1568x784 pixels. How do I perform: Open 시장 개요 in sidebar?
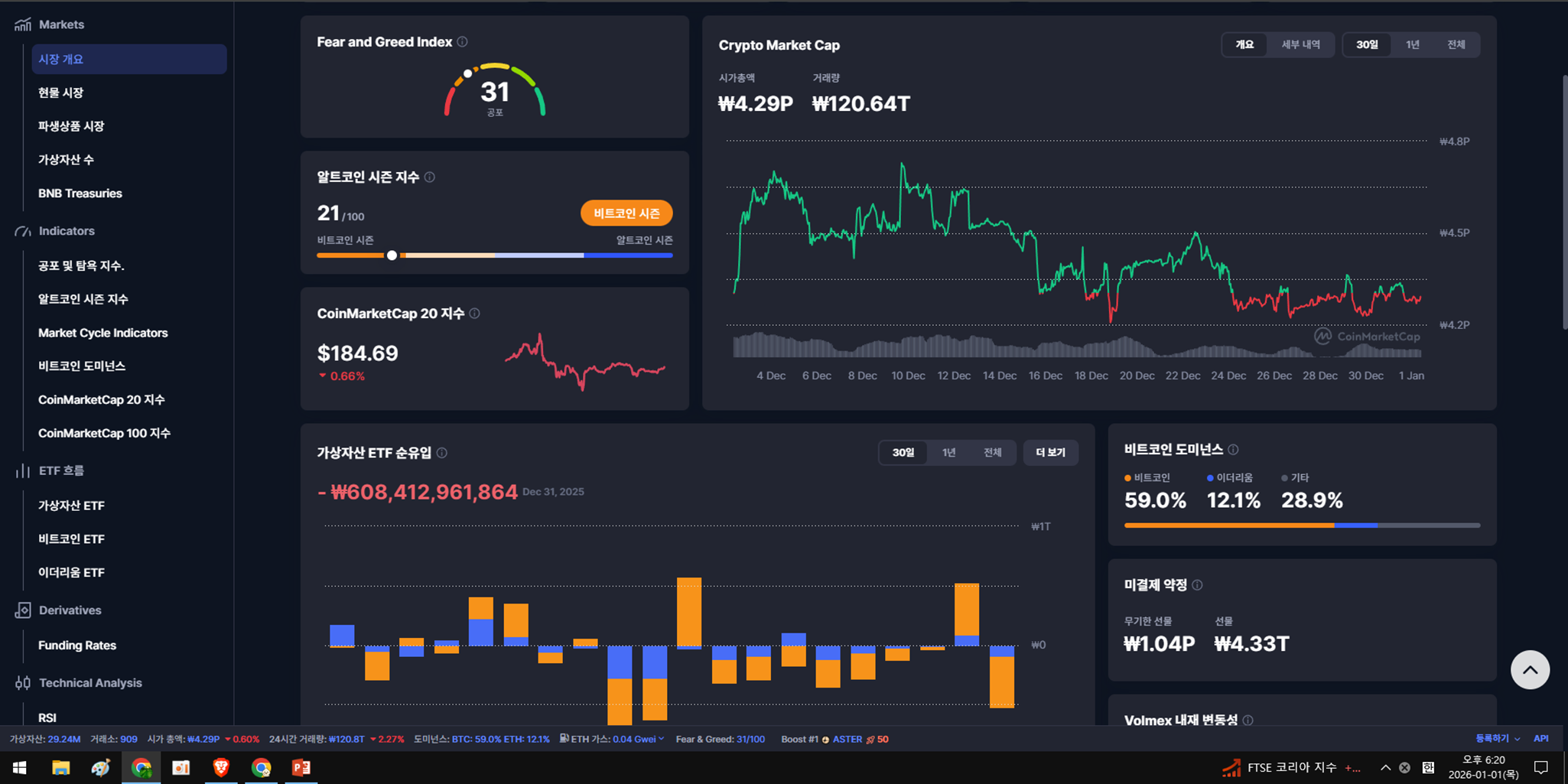tap(129, 59)
